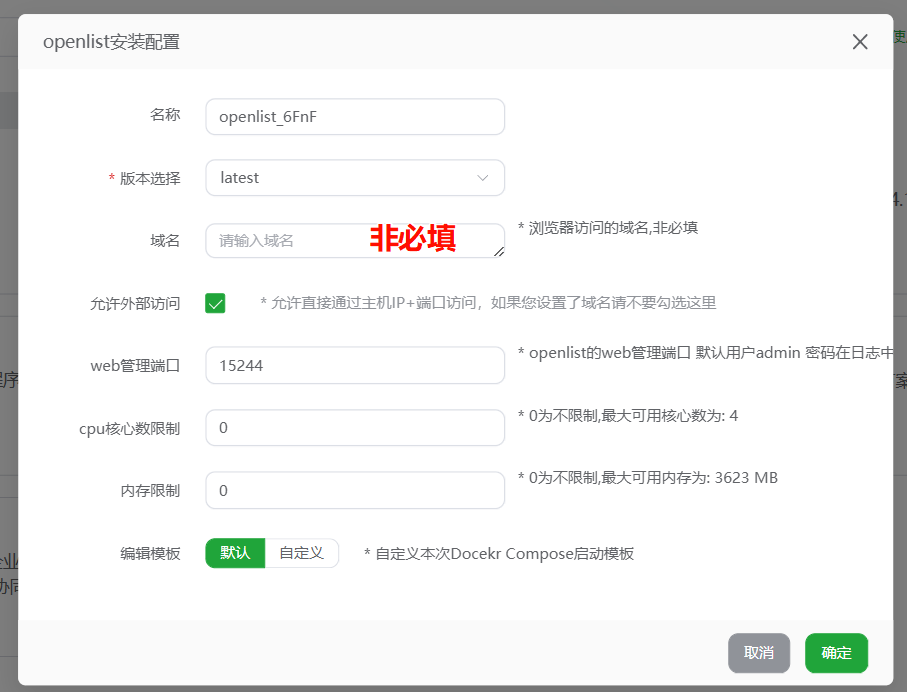Image resolution: width=907 pixels, height=692 pixels.
Task: Click the red 非必填 annotation text
Action: pos(410,238)
